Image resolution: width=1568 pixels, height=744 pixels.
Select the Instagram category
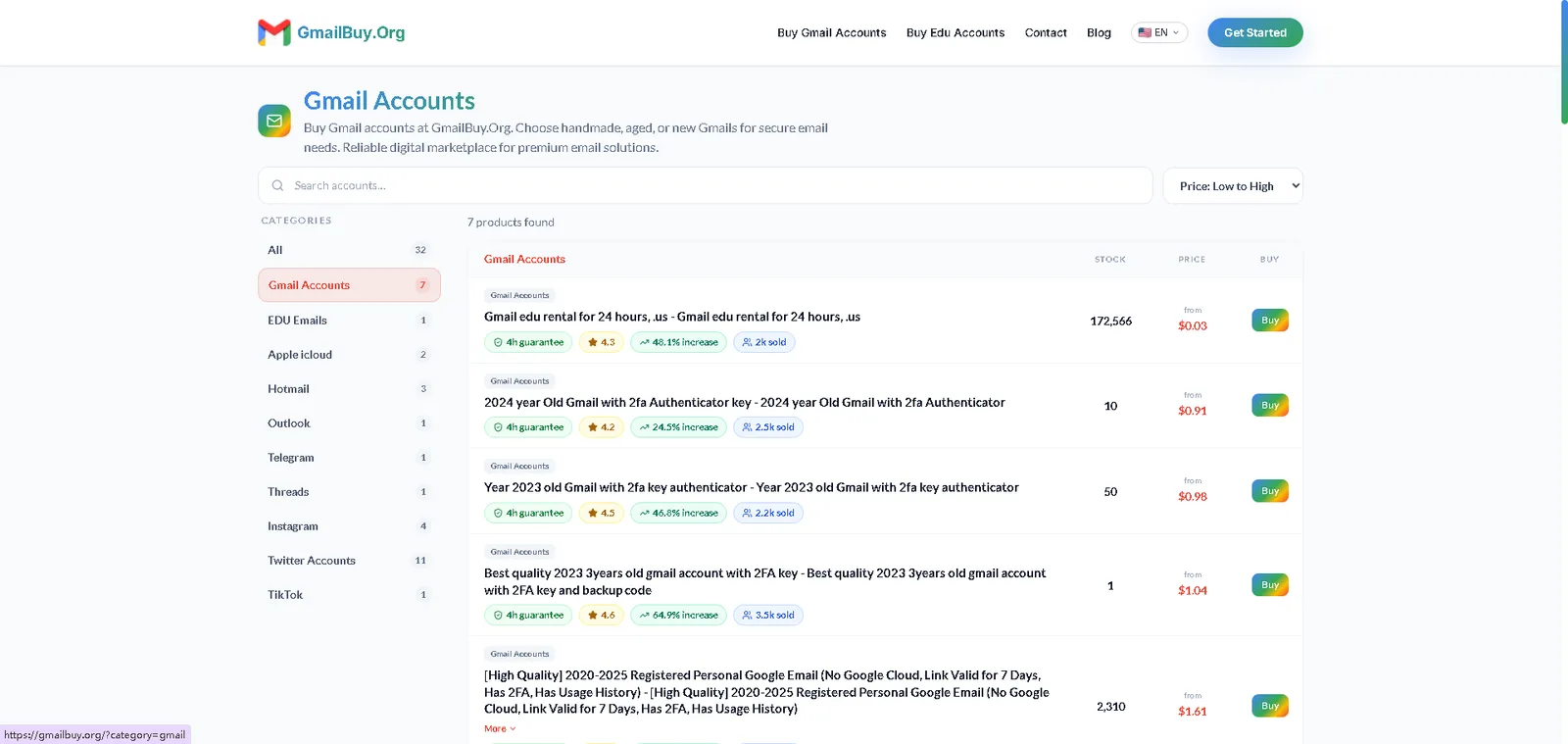click(349, 526)
